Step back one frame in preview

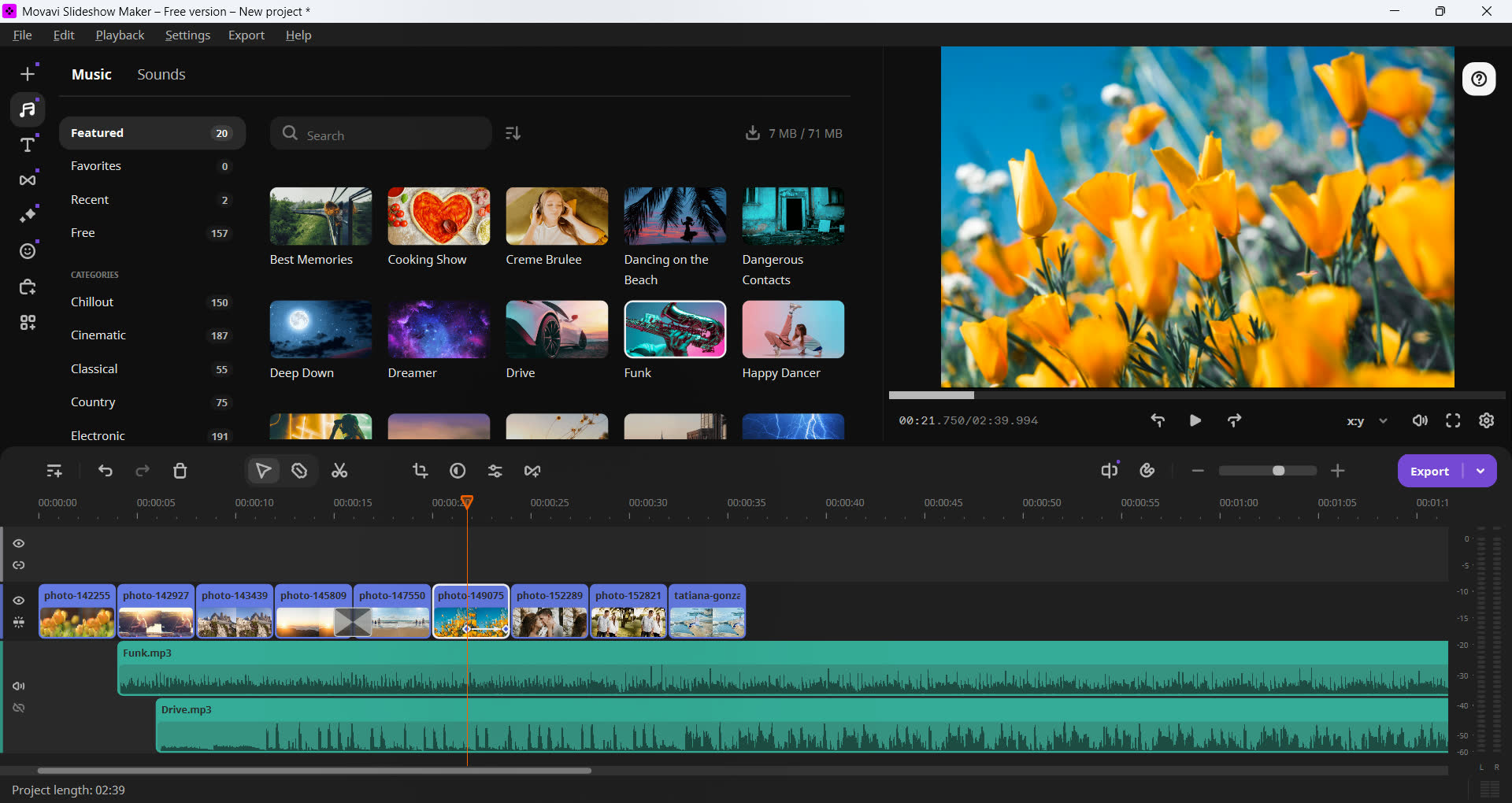(1158, 420)
